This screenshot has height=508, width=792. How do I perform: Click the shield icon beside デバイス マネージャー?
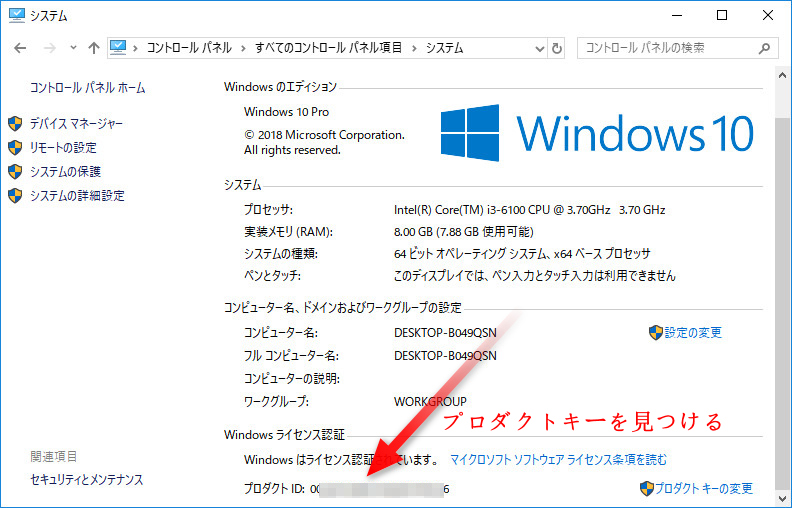point(15,124)
